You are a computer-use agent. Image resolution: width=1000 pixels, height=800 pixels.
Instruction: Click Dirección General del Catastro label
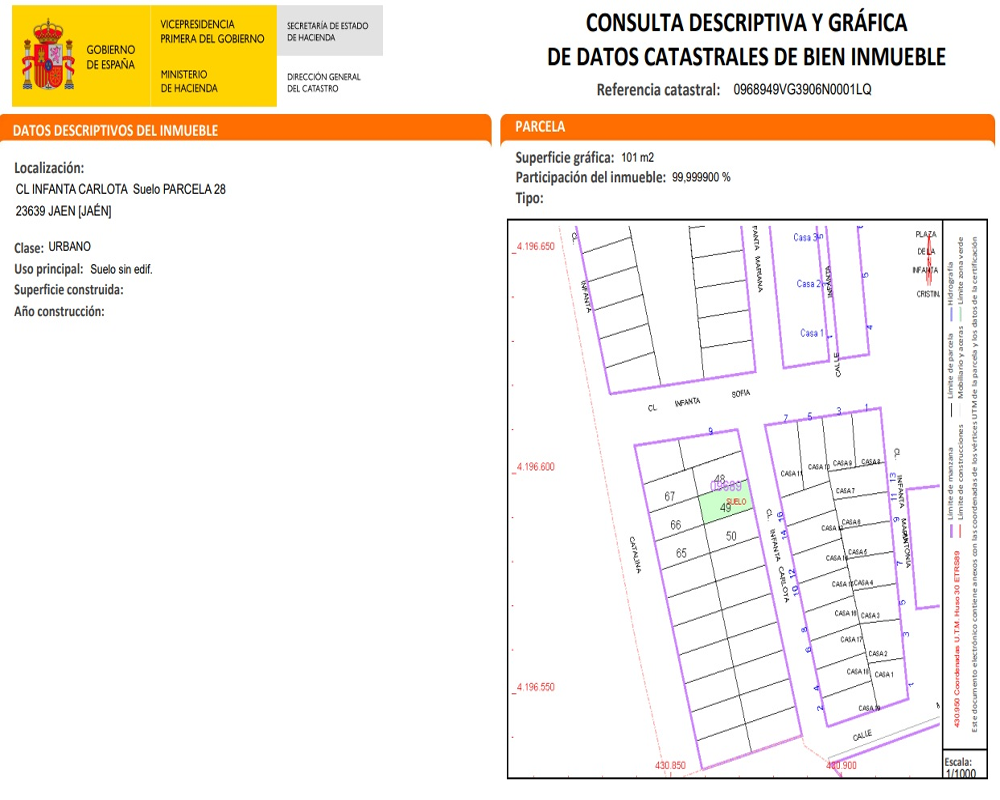pos(324,82)
